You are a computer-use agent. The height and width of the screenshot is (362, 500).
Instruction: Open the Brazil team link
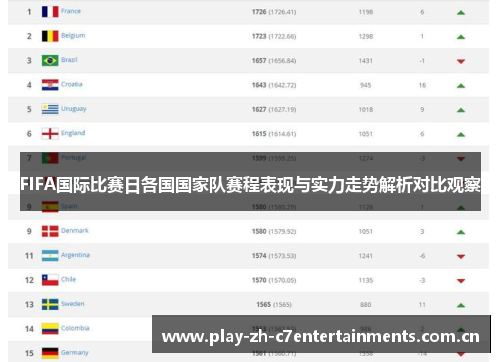click(69, 60)
